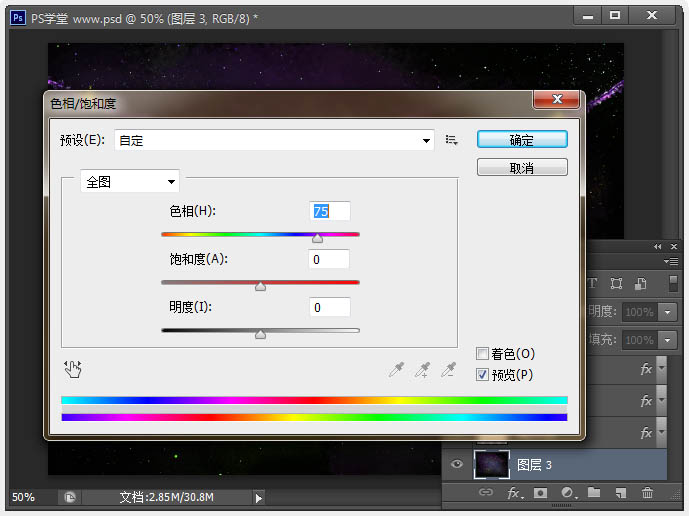689x516 pixels.
Task: Click the Photoshop Ps logo icon
Action: [x=18, y=18]
